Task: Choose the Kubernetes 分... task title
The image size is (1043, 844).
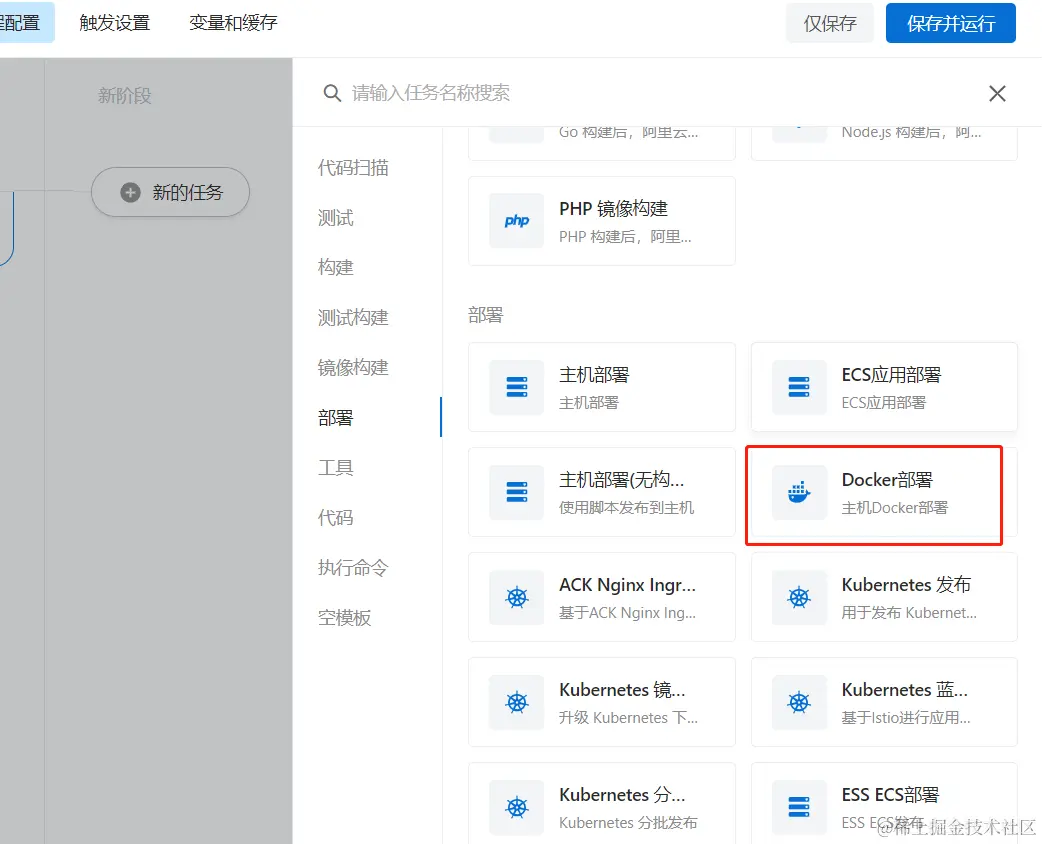Action: click(x=622, y=795)
